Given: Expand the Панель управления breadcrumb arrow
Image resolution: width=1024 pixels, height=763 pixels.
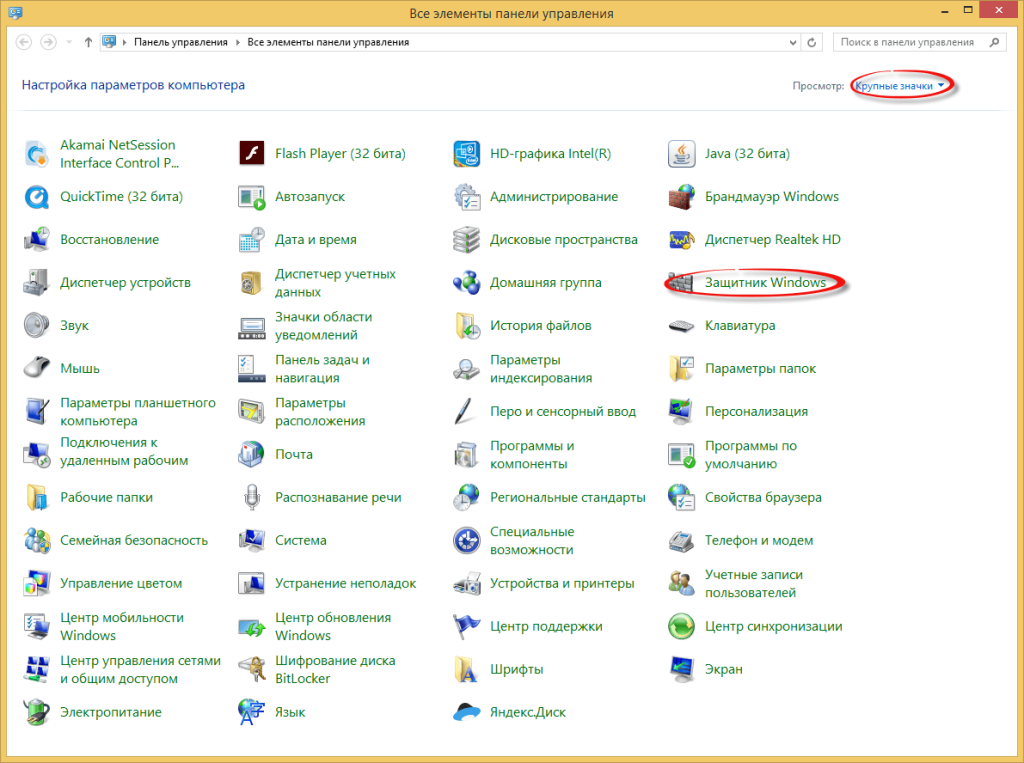Looking at the screenshot, I should (x=237, y=43).
